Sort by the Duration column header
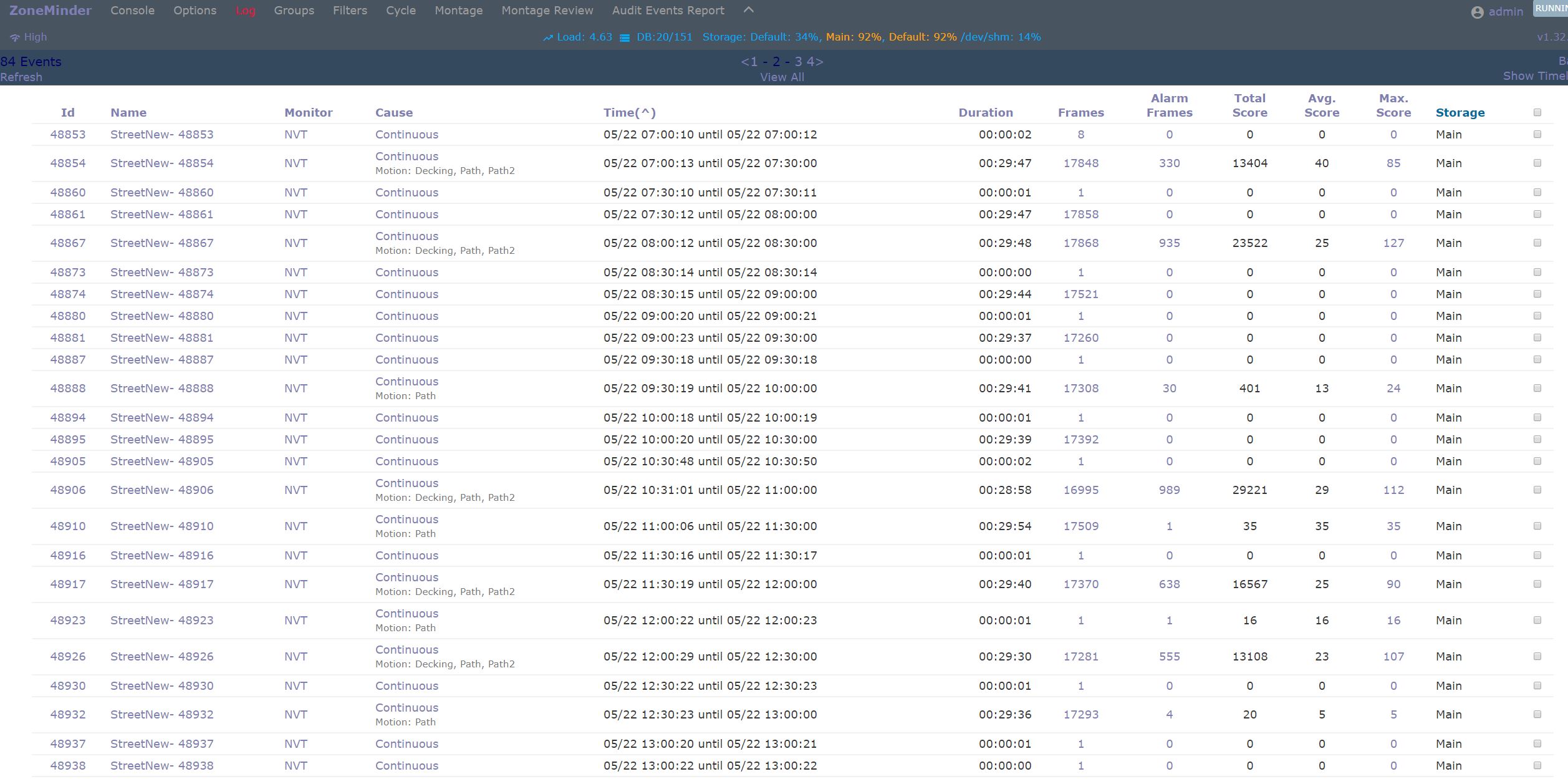The height and width of the screenshot is (779, 1568). 986,113
